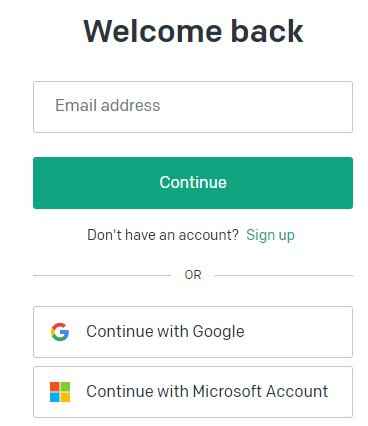Screen dimensions: 368x426
Task: Submit with the green Continue button
Action: point(193,183)
